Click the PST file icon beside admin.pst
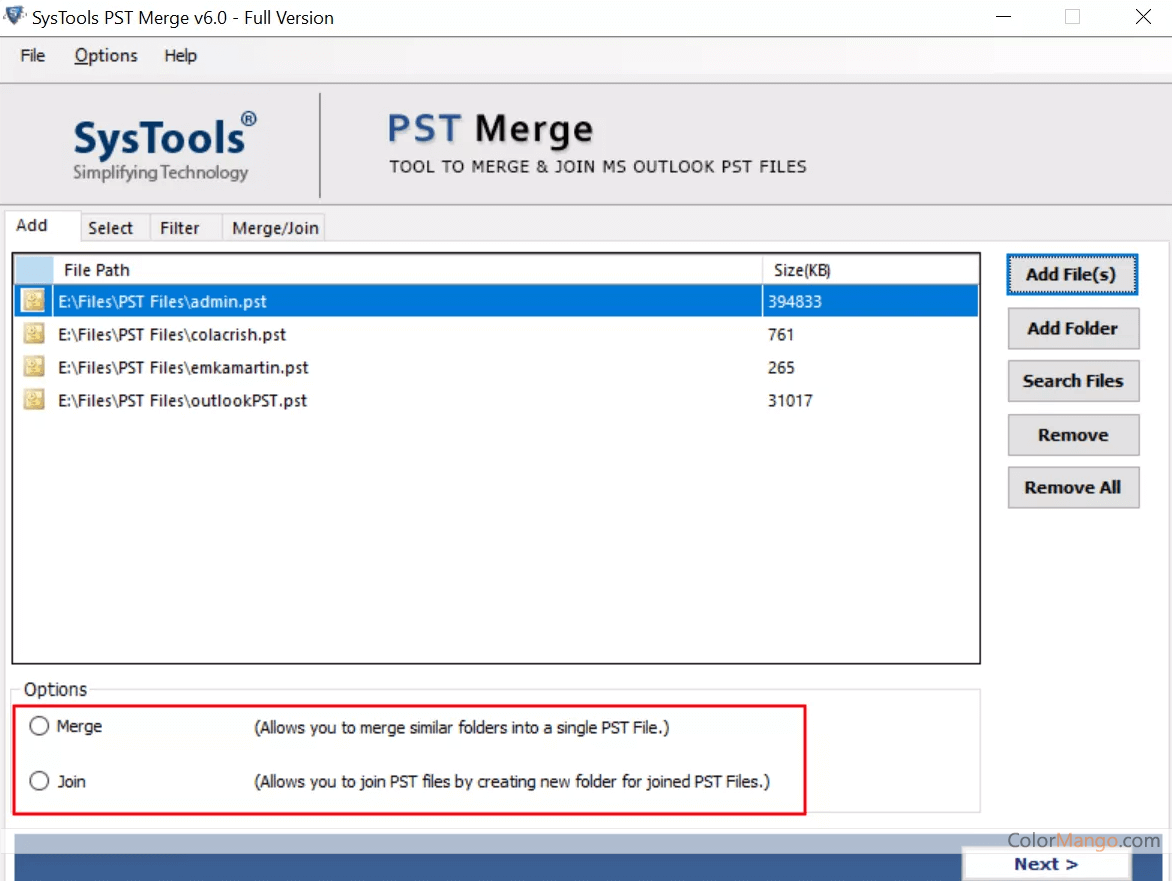1172x881 pixels. 35,301
